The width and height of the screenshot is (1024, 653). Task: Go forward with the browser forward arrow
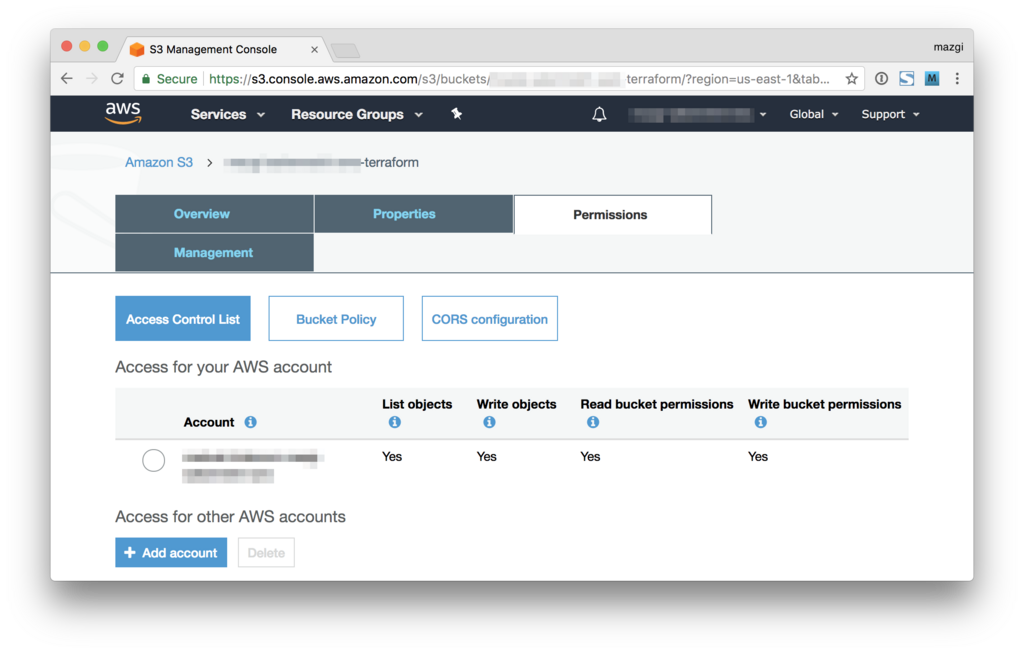pos(92,79)
